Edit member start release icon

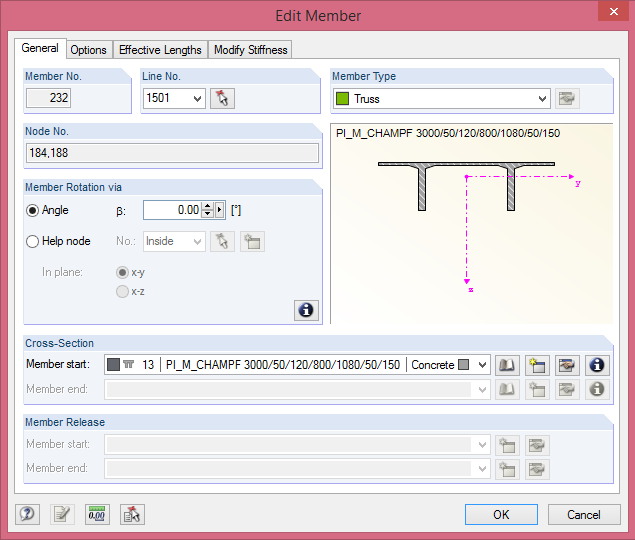[537, 445]
